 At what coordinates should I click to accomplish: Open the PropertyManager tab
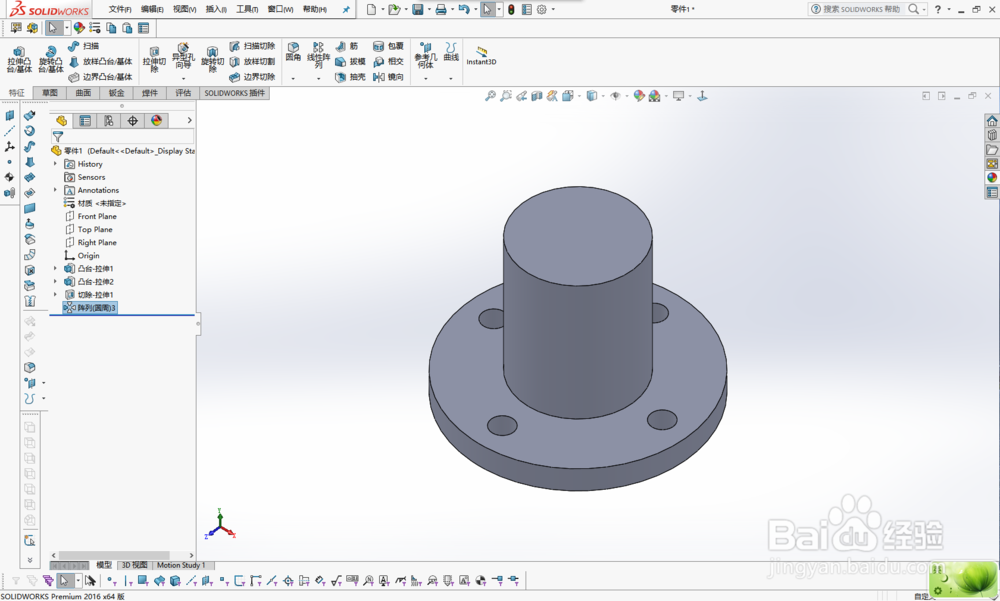[85, 121]
